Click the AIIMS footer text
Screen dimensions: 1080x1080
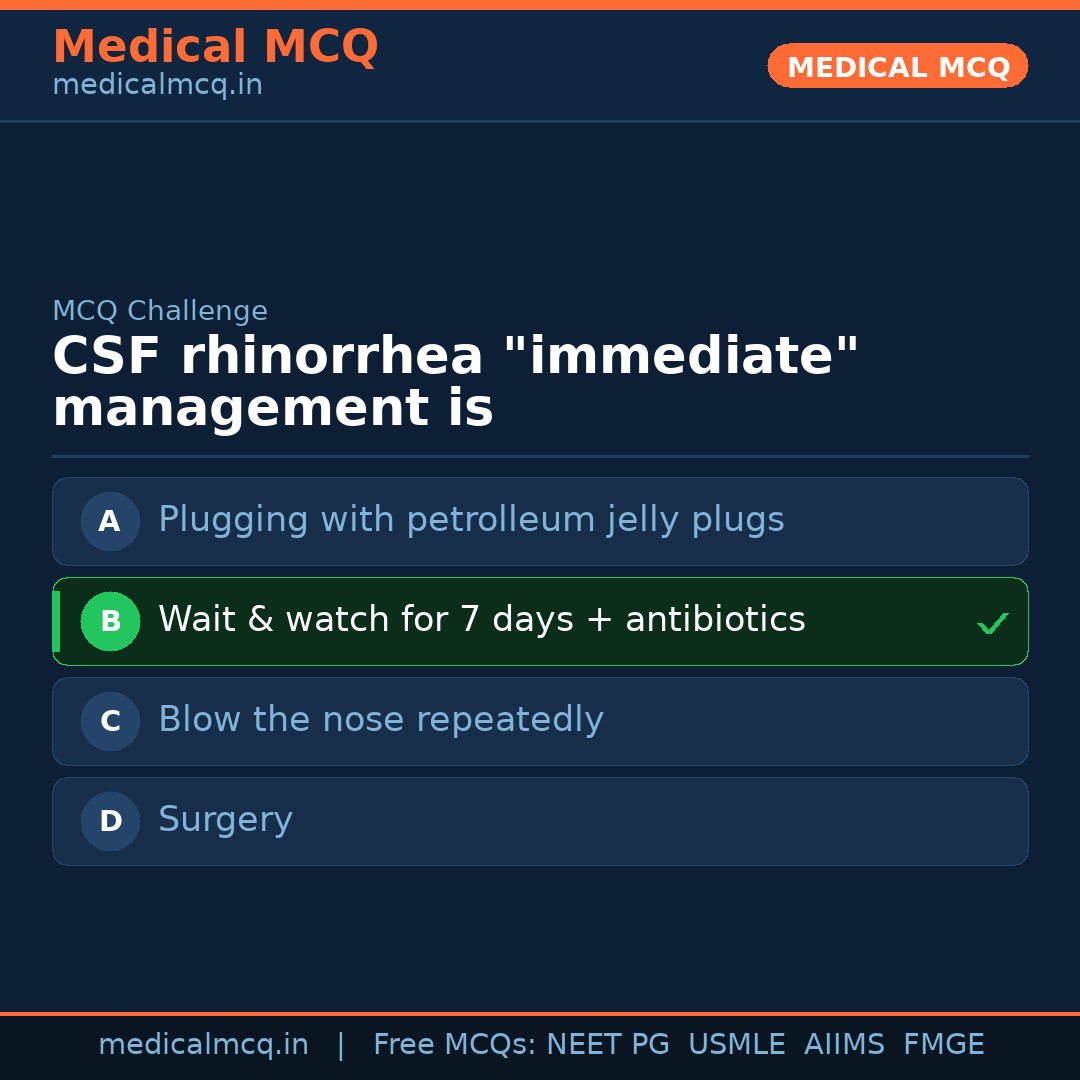click(x=844, y=1045)
